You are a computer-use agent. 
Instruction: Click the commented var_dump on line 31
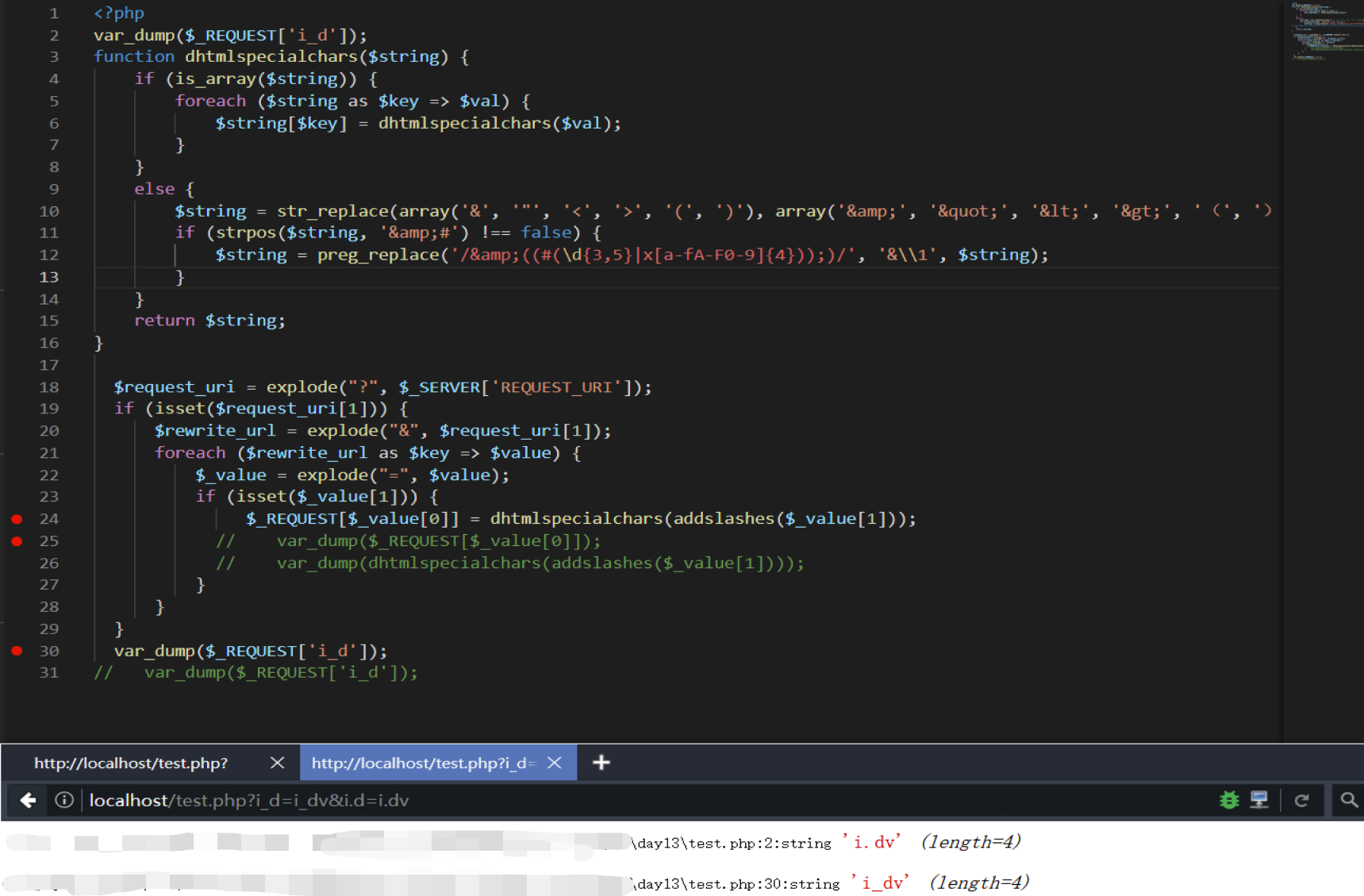pyautogui.click(x=256, y=673)
